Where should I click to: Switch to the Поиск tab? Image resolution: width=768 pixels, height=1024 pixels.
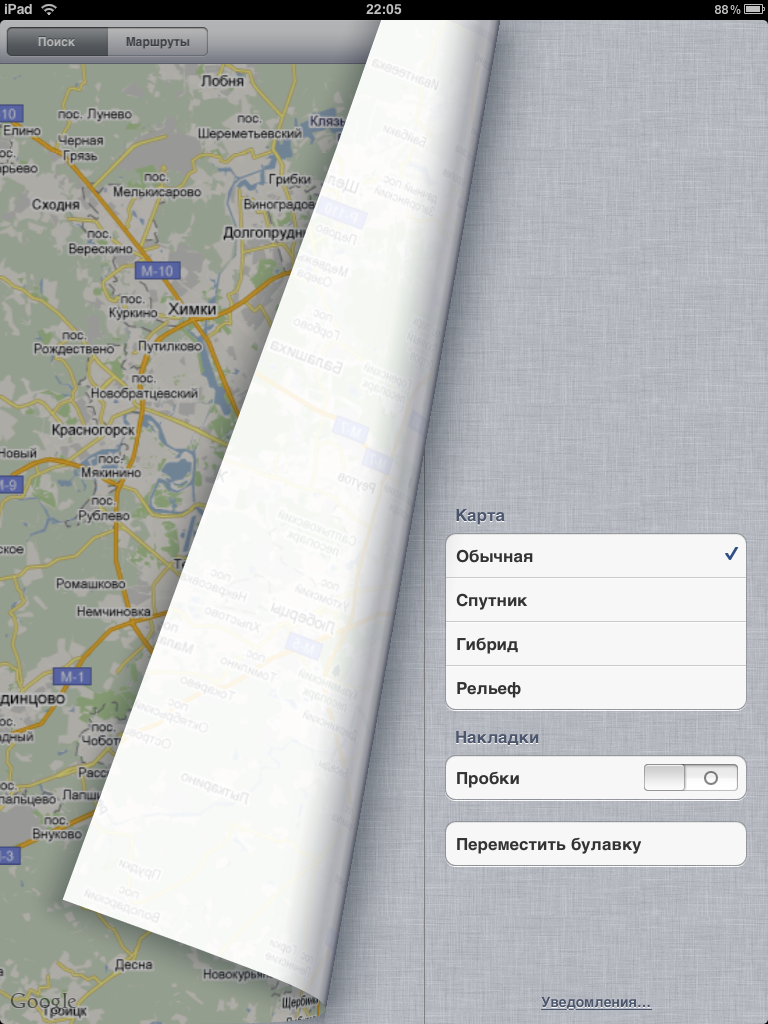click(56, 42)
